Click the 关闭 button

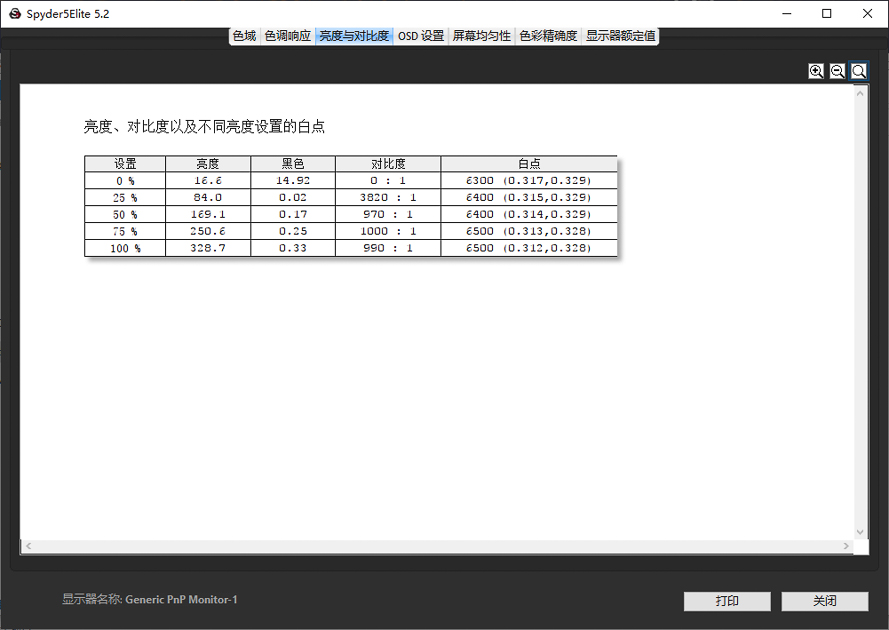825,601
